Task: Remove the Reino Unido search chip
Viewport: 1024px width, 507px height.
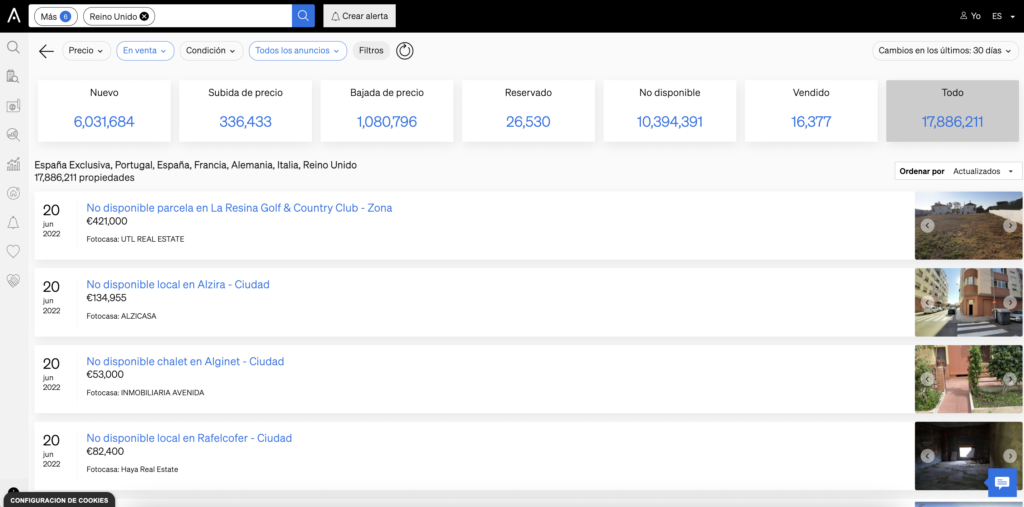Action: click(x=144, y=16)
